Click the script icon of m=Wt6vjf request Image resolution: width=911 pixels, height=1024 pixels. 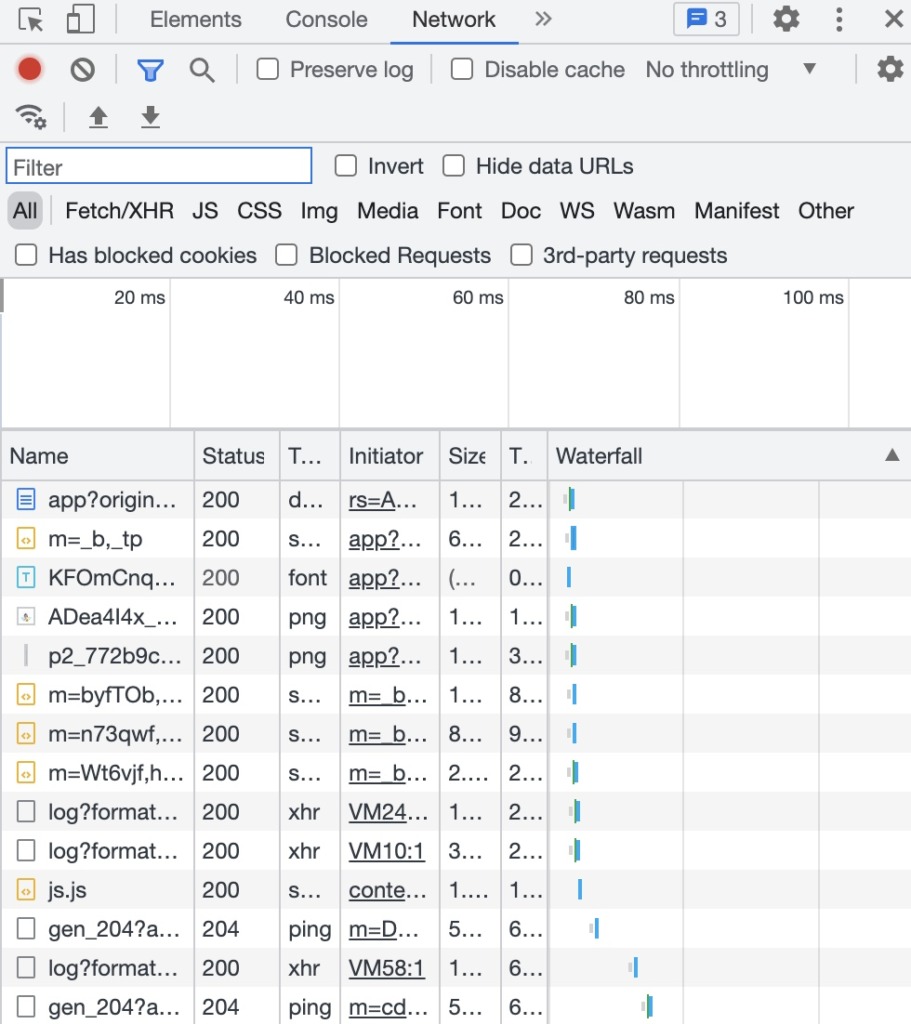25,773
